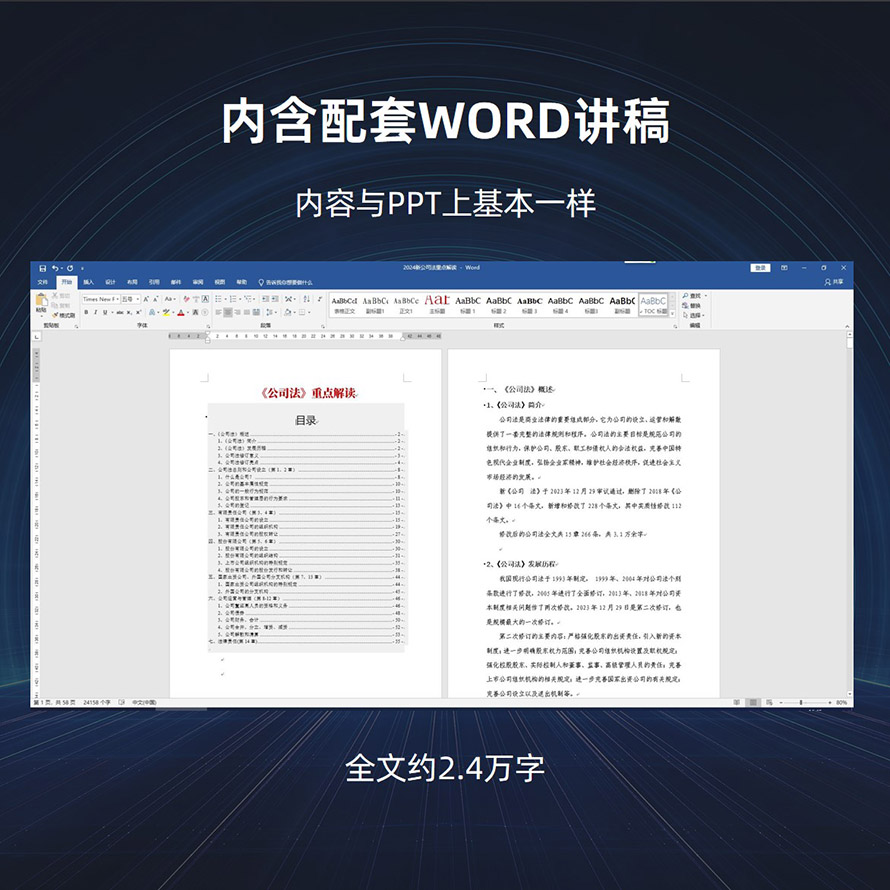
Task: Click the Paste clipboard icon
Action: click(x=41, y=302)
